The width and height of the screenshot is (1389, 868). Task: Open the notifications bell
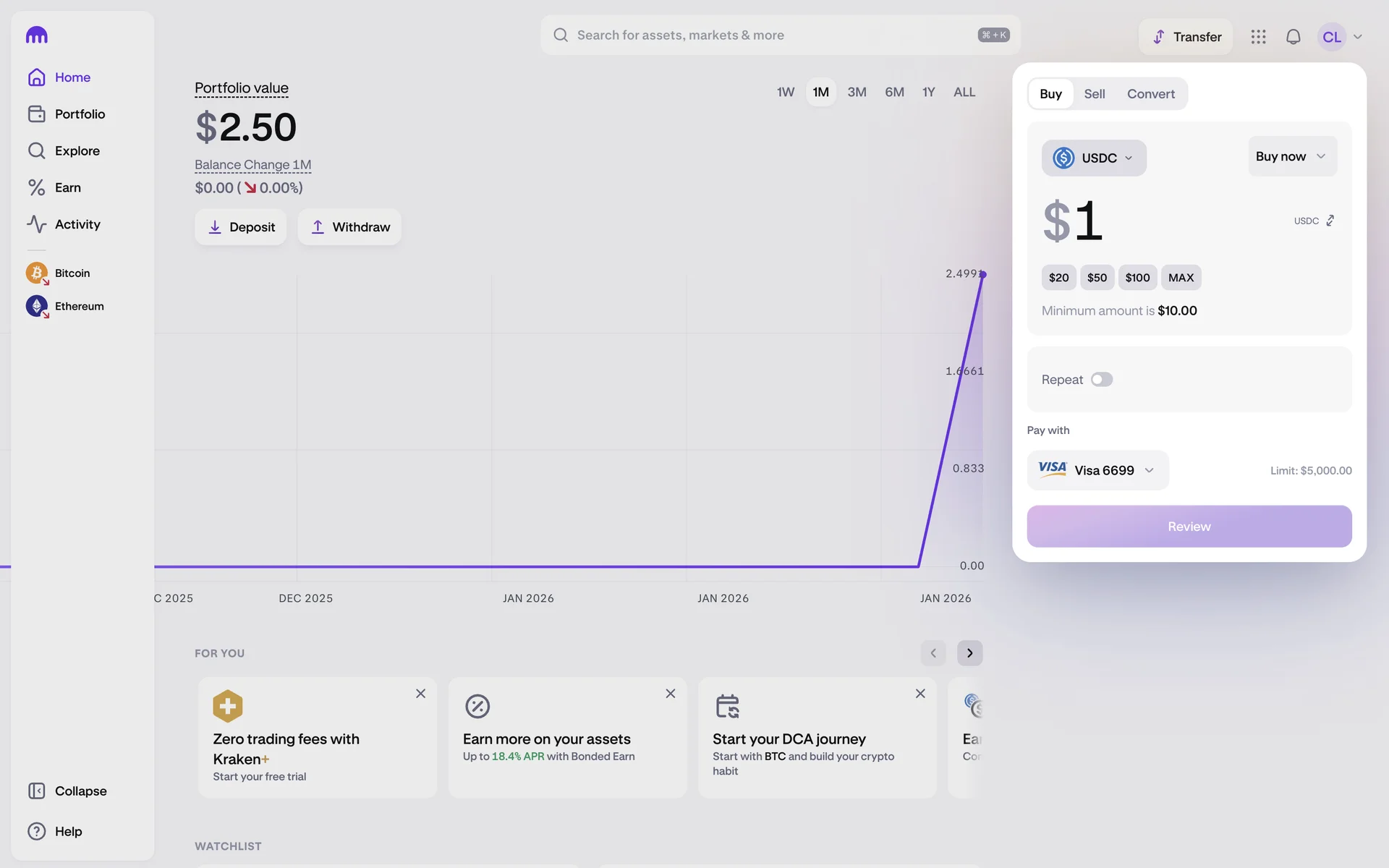click(x=1293, y=37)
